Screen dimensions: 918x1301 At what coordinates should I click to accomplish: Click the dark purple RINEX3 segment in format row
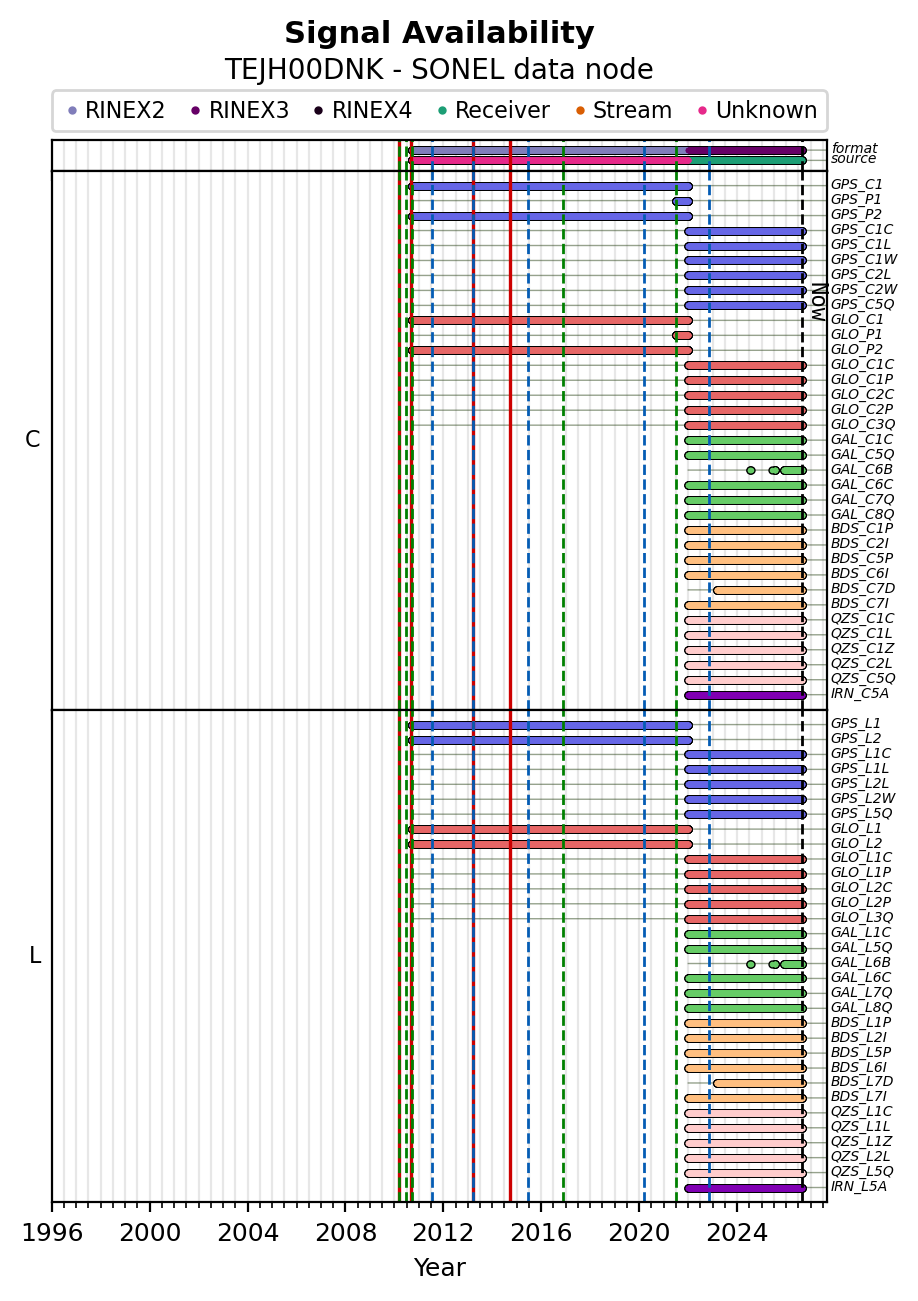[745, 150]
